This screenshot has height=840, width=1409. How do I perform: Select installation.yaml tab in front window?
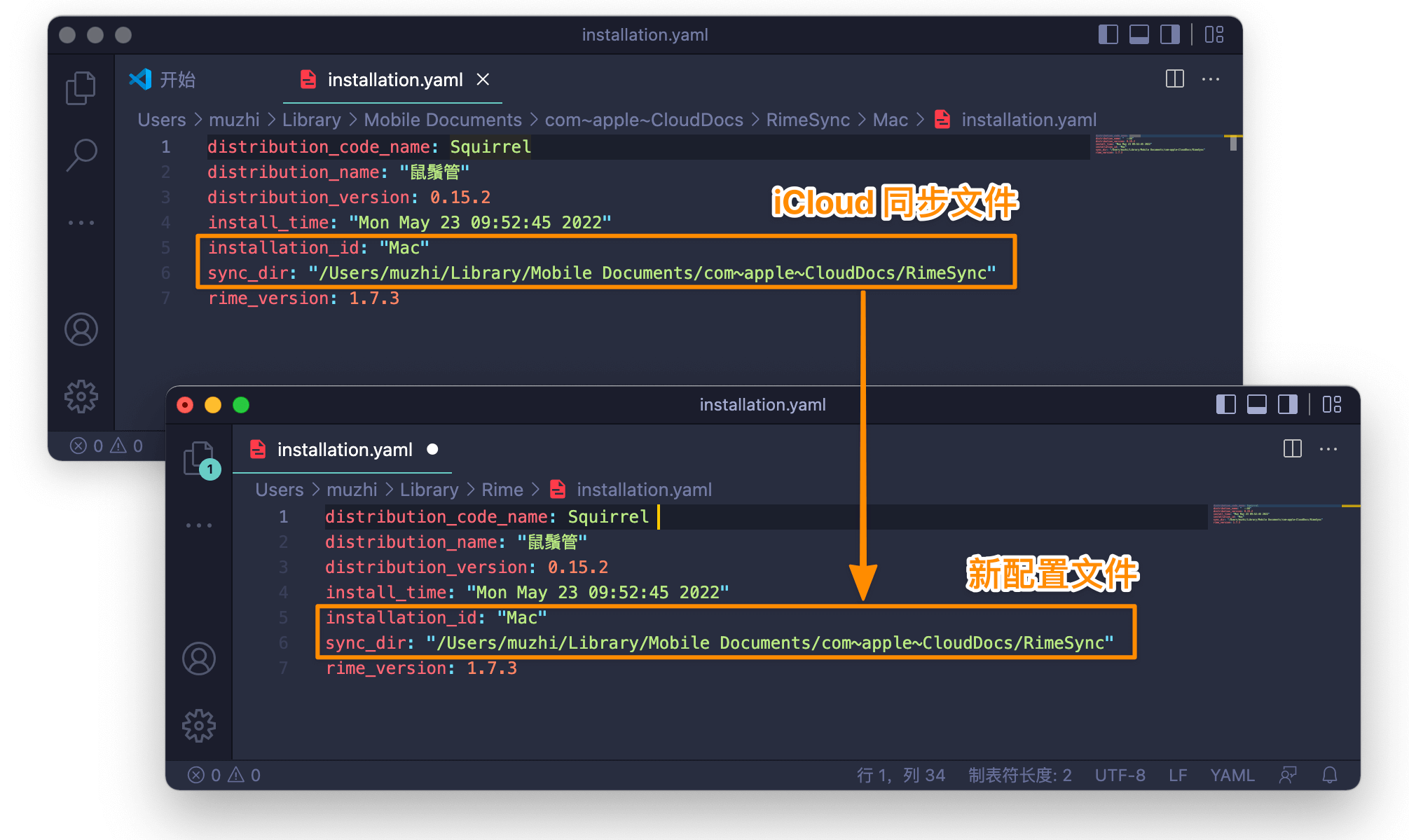(344, 450)
